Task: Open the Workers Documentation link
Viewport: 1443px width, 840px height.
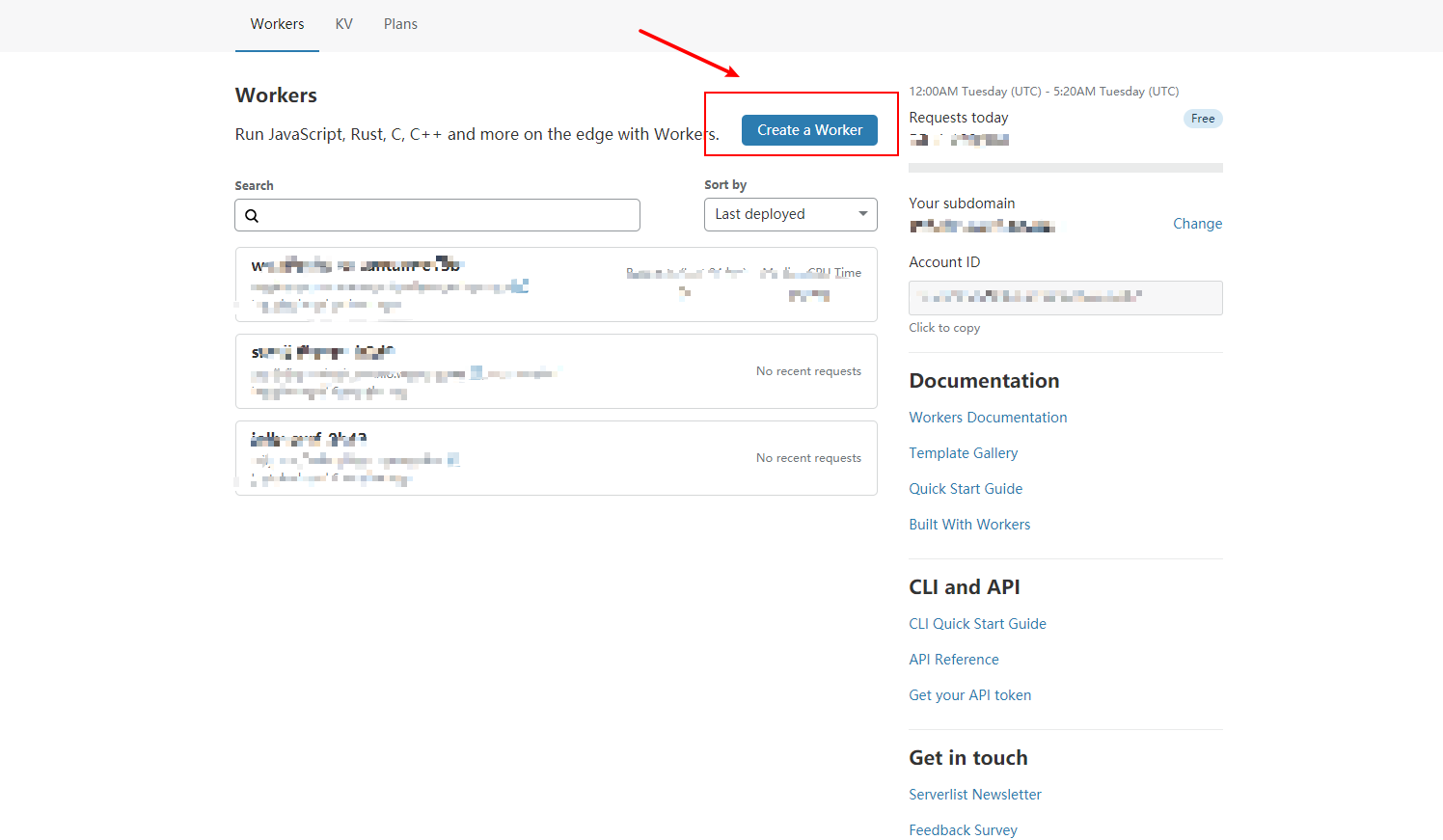Action: point(988,418)
